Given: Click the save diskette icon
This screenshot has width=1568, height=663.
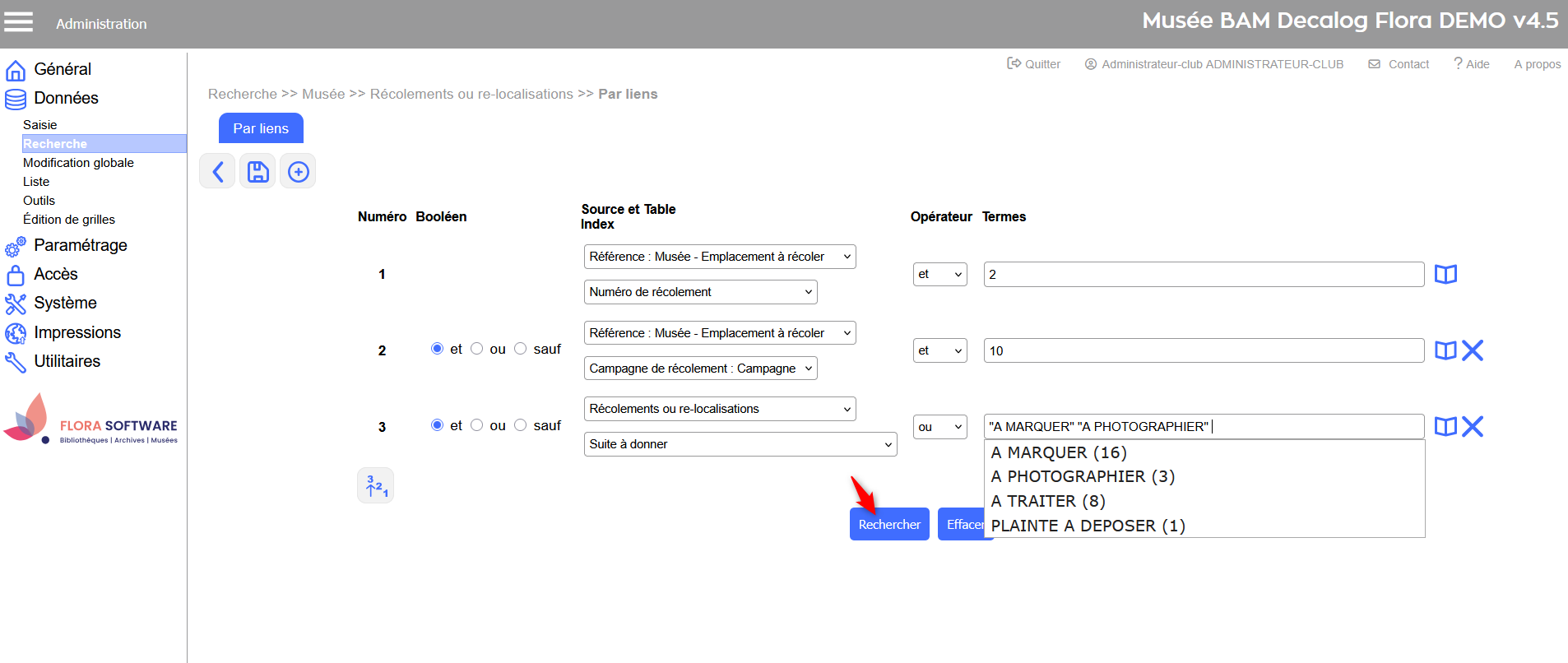Looking at the screenshot, I should tap(257, 171).
